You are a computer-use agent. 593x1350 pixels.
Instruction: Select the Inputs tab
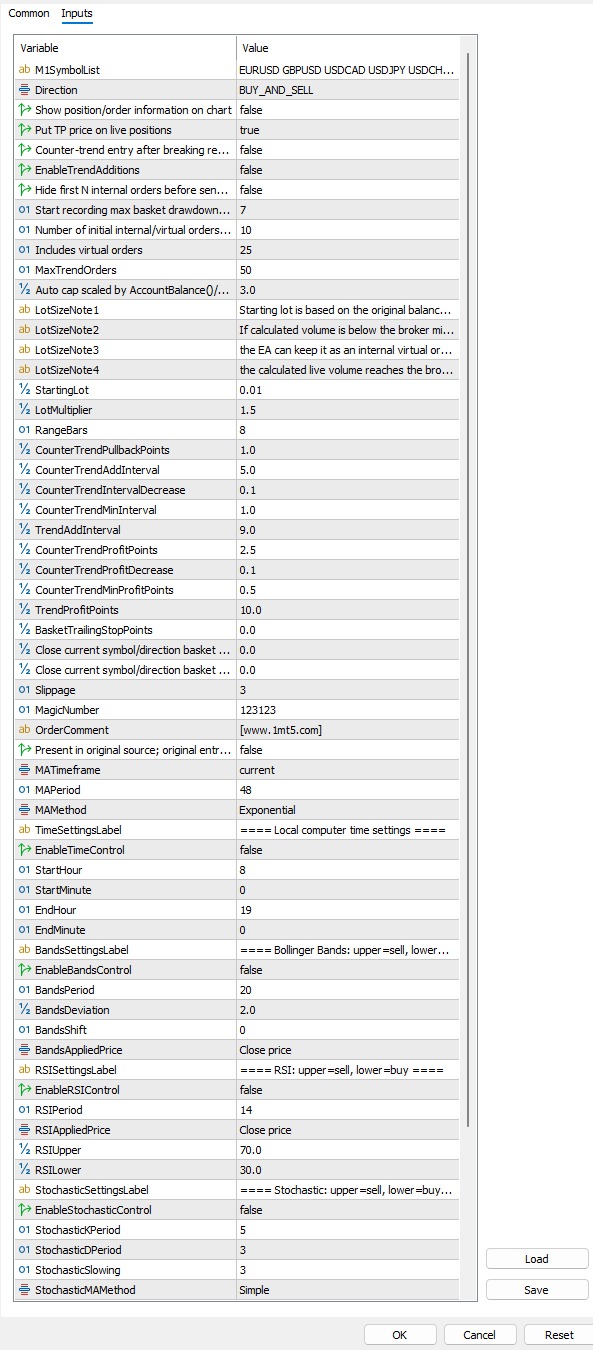pyautogui.click(x=77, y=14)
